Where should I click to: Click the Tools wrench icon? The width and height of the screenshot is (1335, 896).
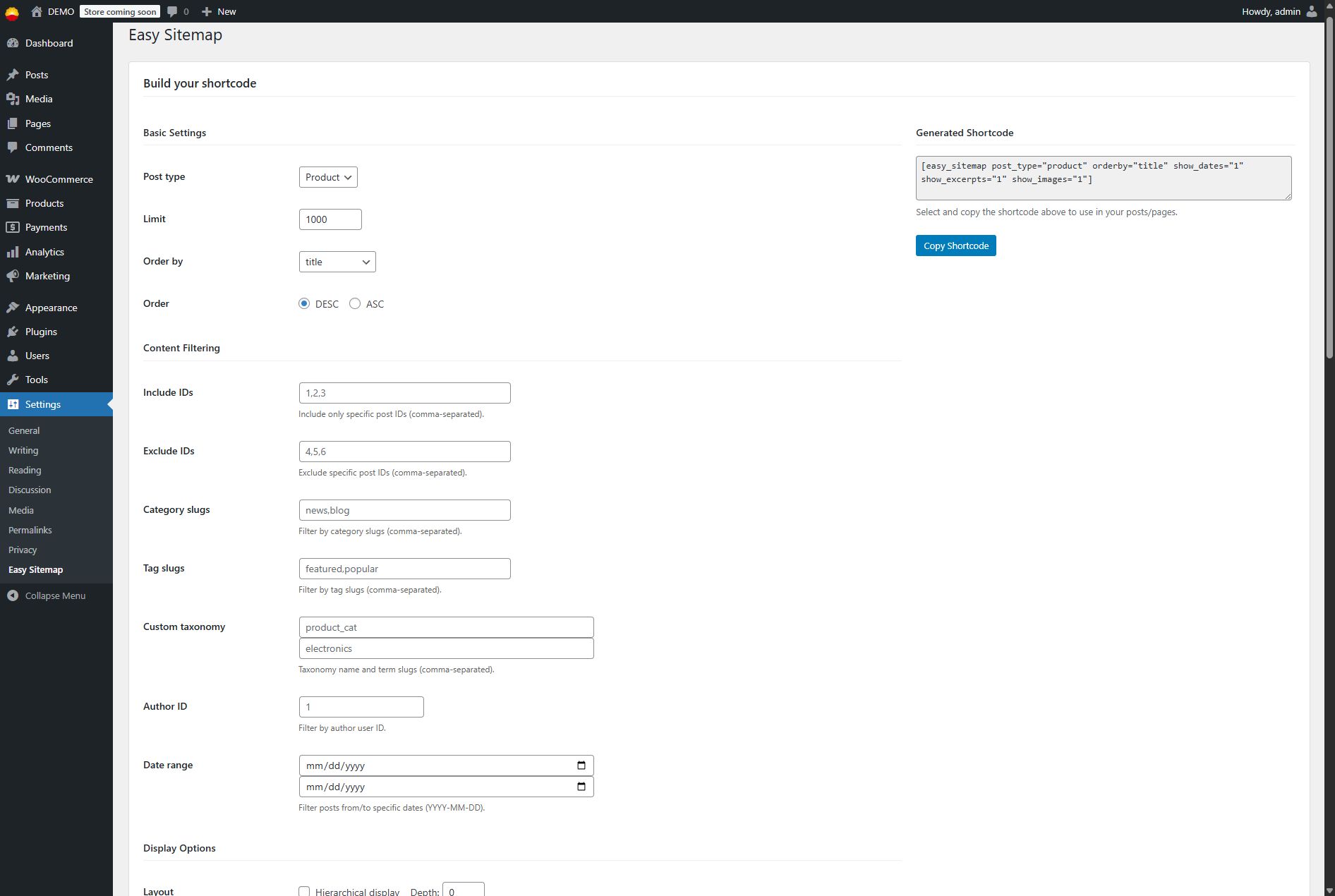click(x=13, y=380)
